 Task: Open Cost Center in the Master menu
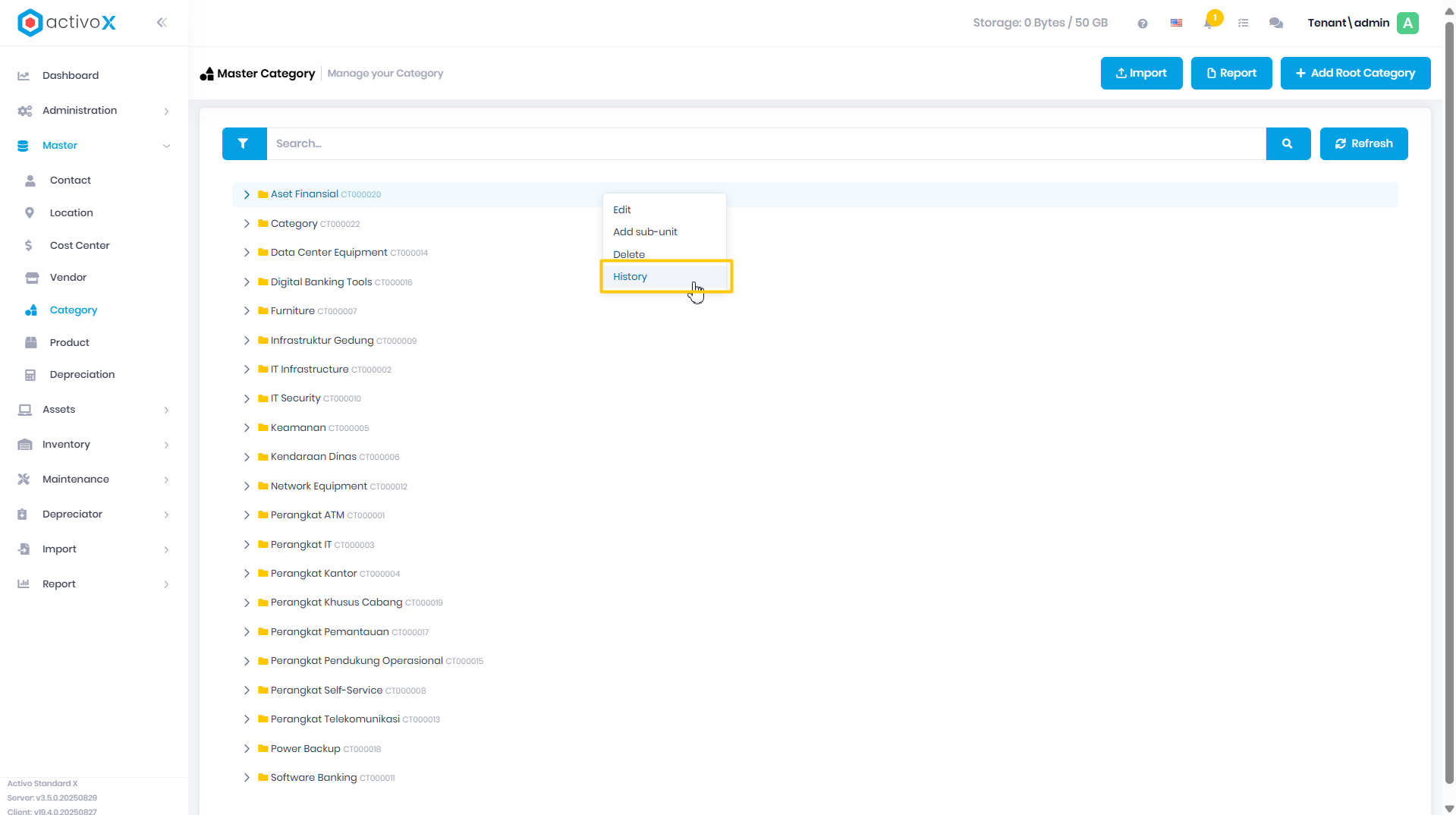80,245
